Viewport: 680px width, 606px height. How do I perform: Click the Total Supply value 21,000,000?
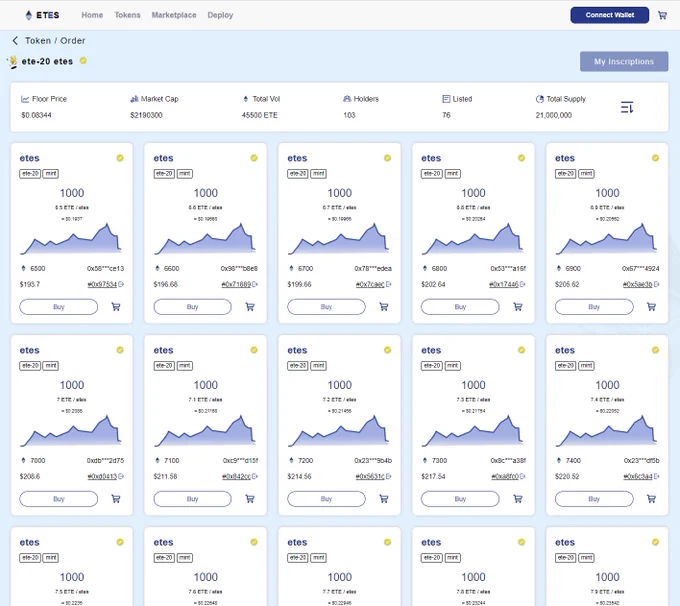(553, 115)
